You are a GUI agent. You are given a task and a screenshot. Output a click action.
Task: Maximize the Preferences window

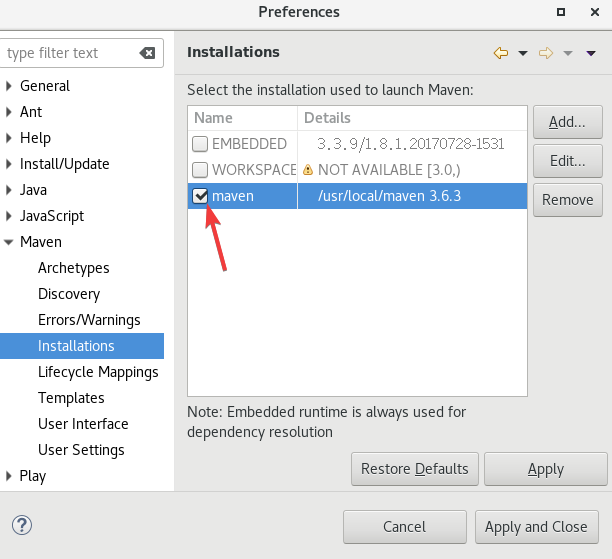[561, 12]
